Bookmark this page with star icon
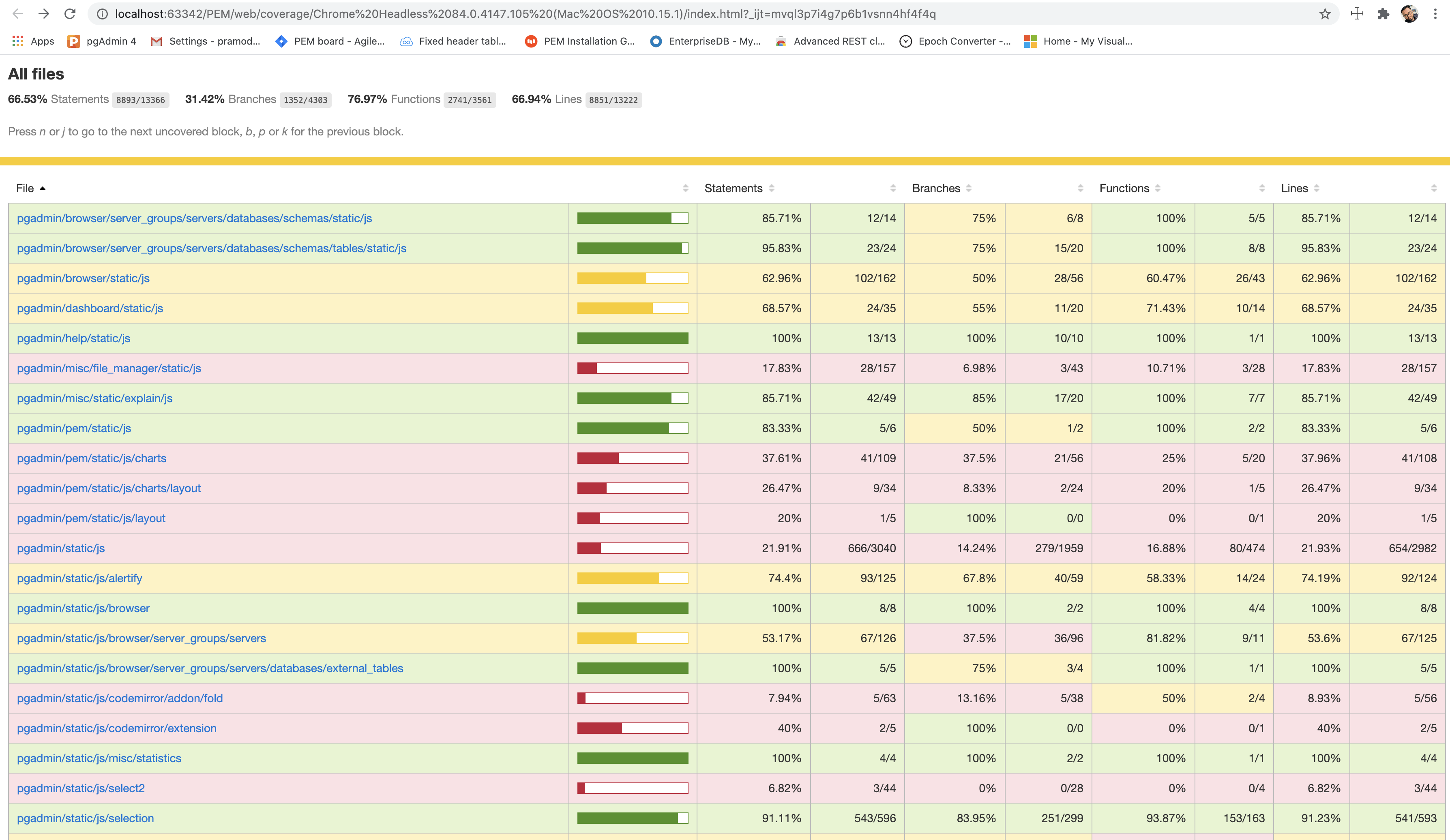The height and width of the screenshot is (840, 1450). (x=1325, y=14)
